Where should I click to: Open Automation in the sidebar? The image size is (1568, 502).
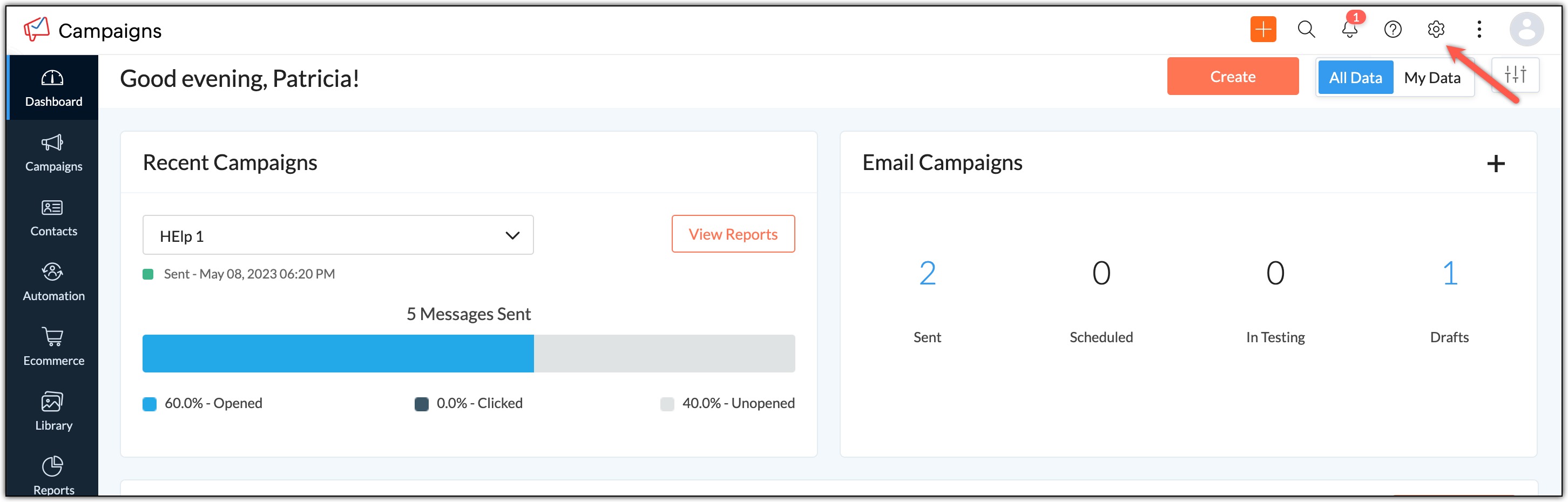point(53,282)
